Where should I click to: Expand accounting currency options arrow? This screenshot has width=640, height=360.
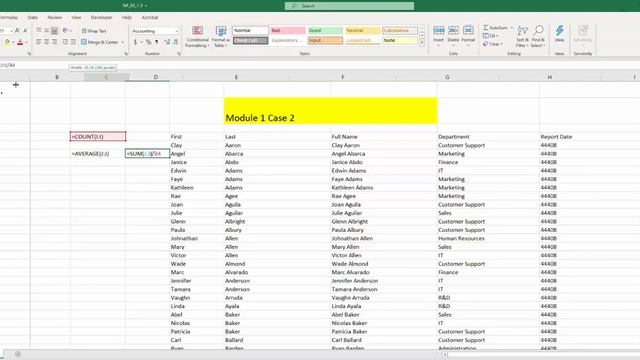(142, 42)
